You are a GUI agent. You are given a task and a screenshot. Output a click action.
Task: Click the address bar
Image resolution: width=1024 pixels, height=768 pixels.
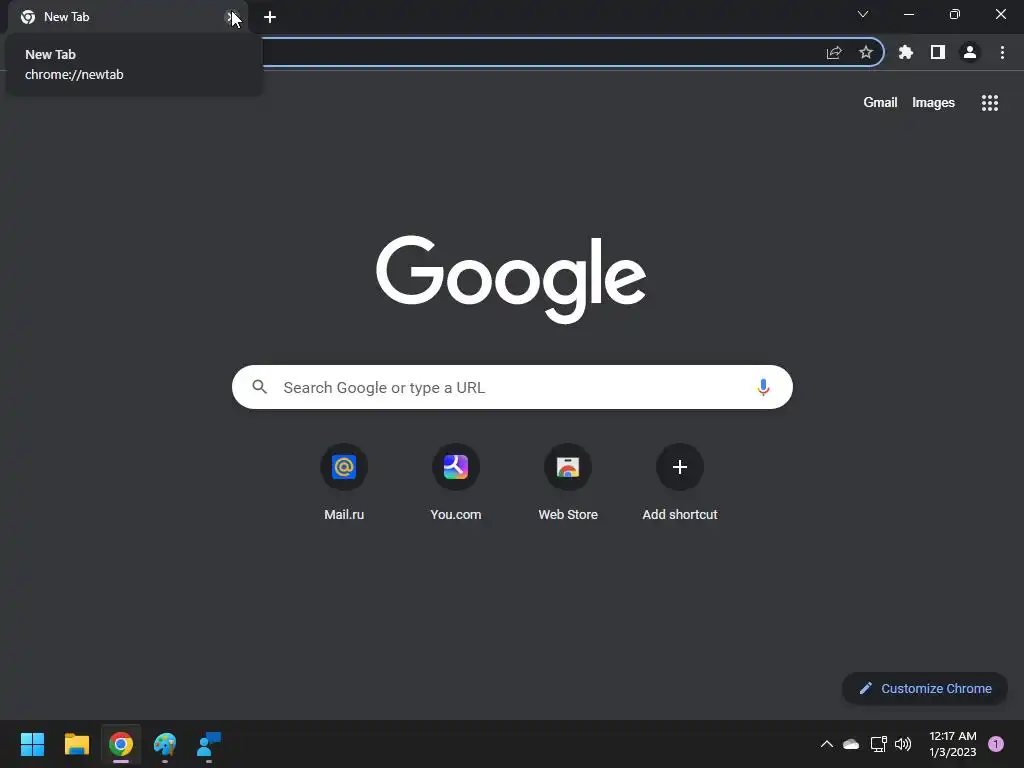536,52
